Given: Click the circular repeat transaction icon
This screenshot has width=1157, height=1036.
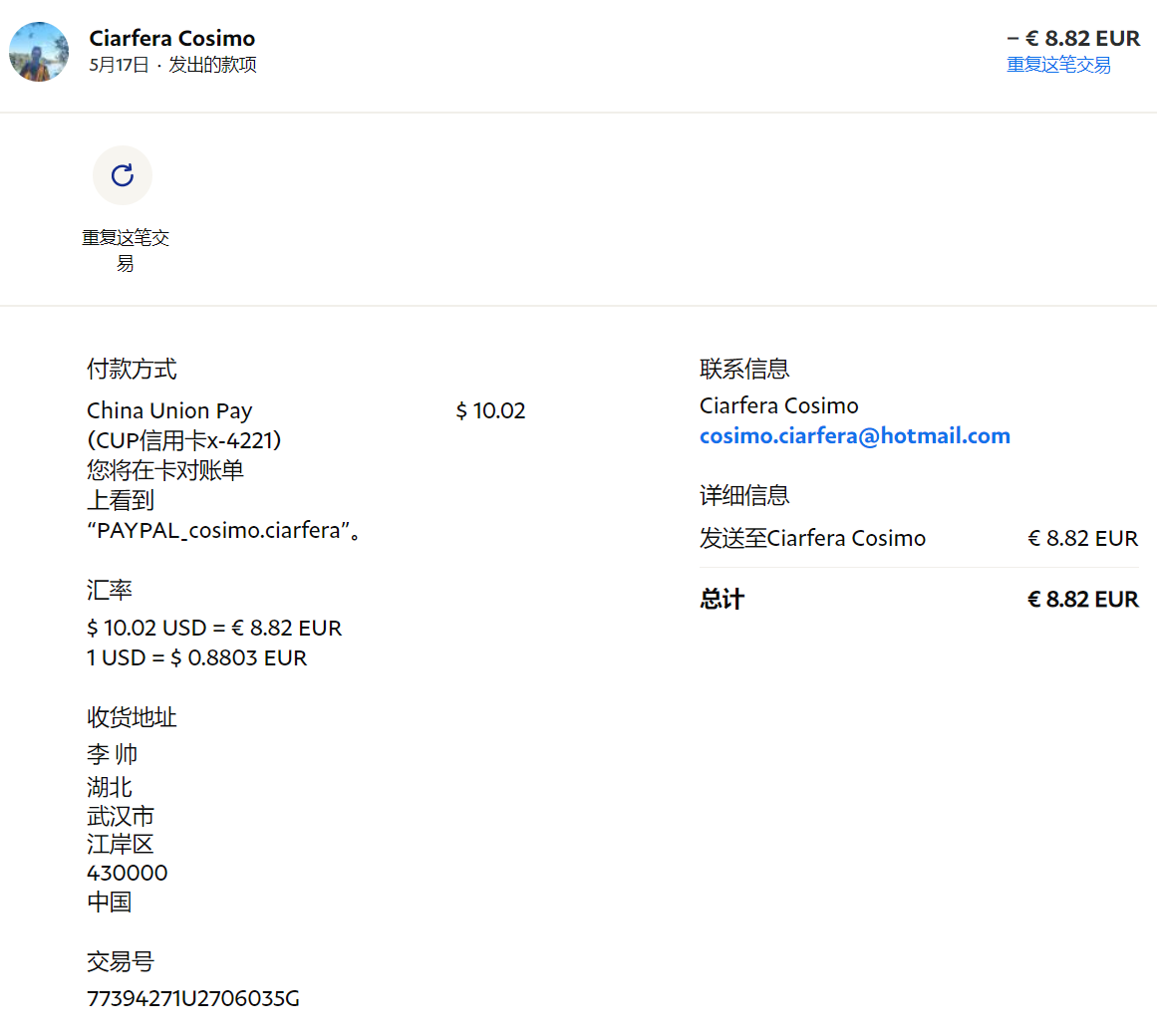Looking at the screenshot, I should (123, 175).
